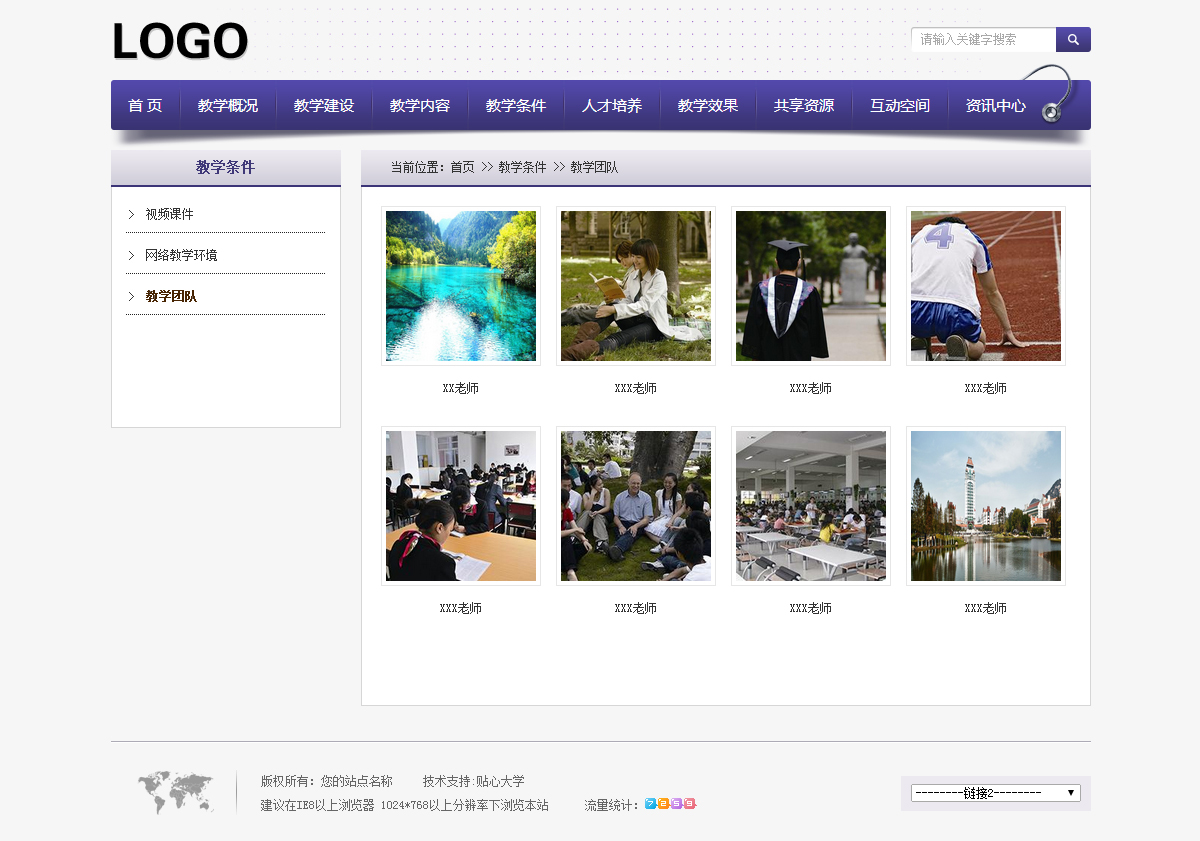The image size is (1200, 841).
Task: Go to 教学建设 navigation menu item
Action: [x=324, y=106]
